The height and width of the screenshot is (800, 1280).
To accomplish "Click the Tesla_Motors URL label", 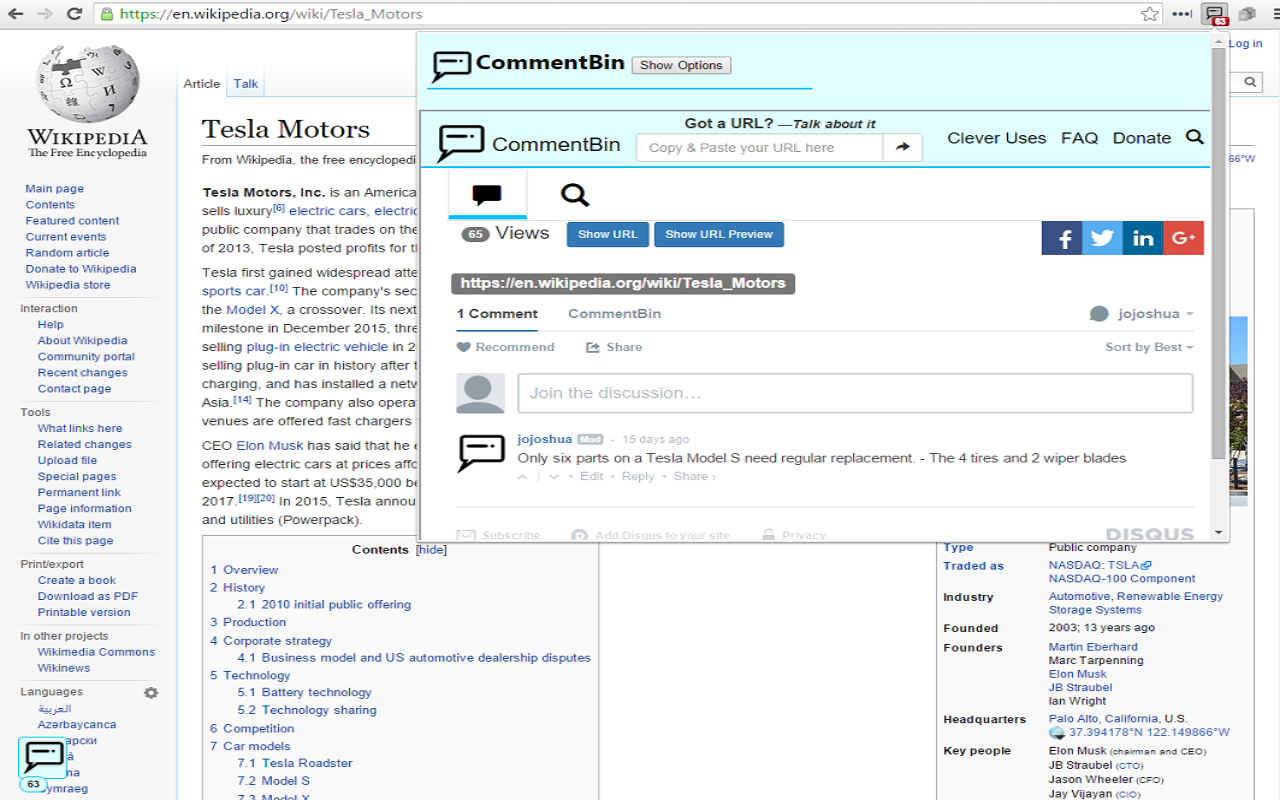I will 623,283.
